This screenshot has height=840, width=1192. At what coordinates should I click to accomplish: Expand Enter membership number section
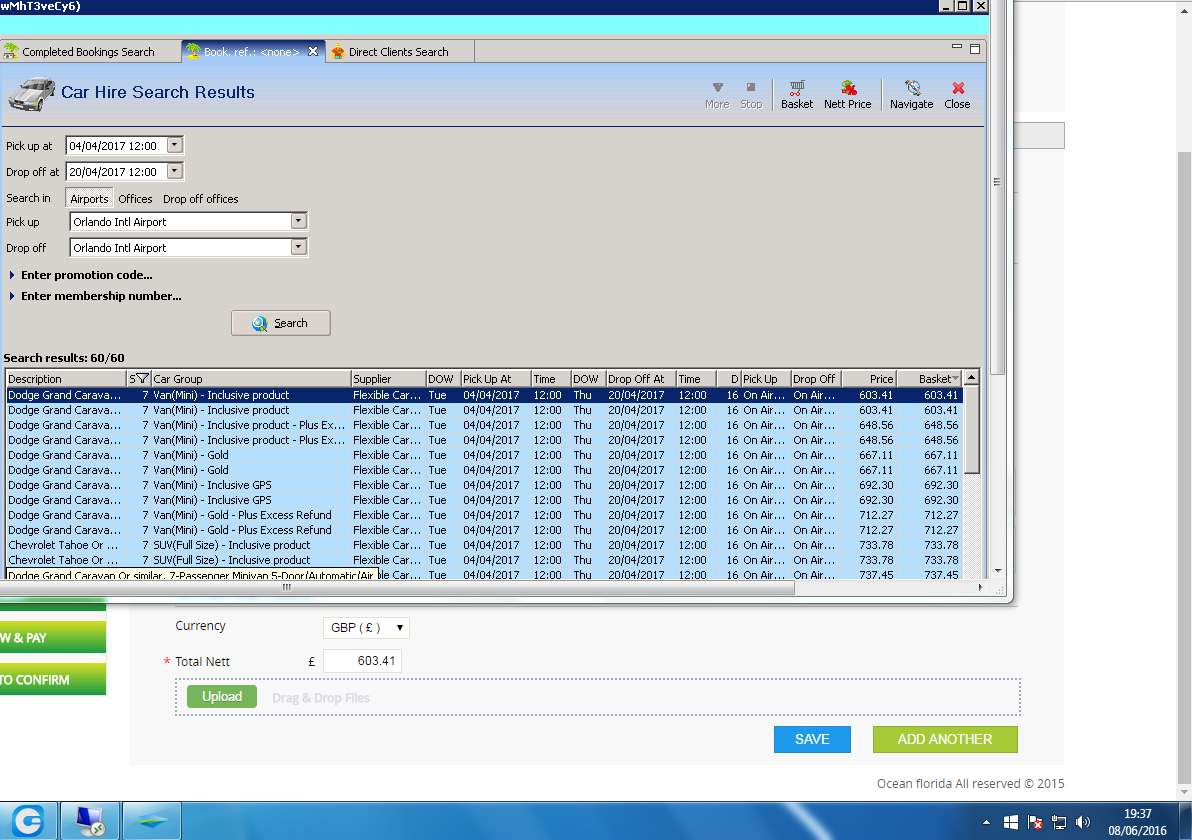(x=95, y=296)
